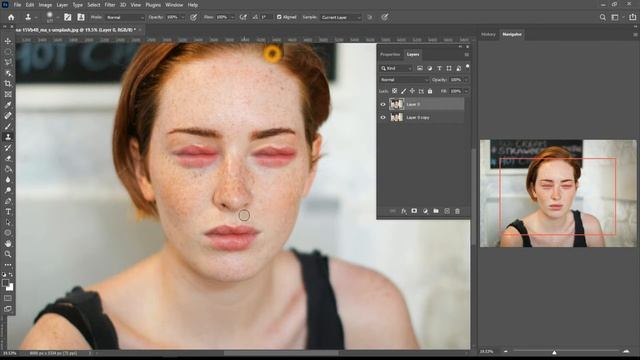Open the Layers panel options menu

(467, 54)
